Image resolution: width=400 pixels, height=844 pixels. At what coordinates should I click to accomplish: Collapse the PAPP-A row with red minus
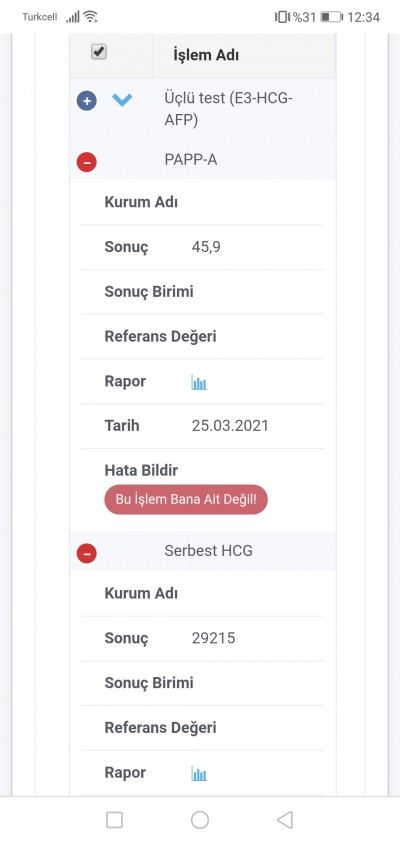tap(87, 161)
